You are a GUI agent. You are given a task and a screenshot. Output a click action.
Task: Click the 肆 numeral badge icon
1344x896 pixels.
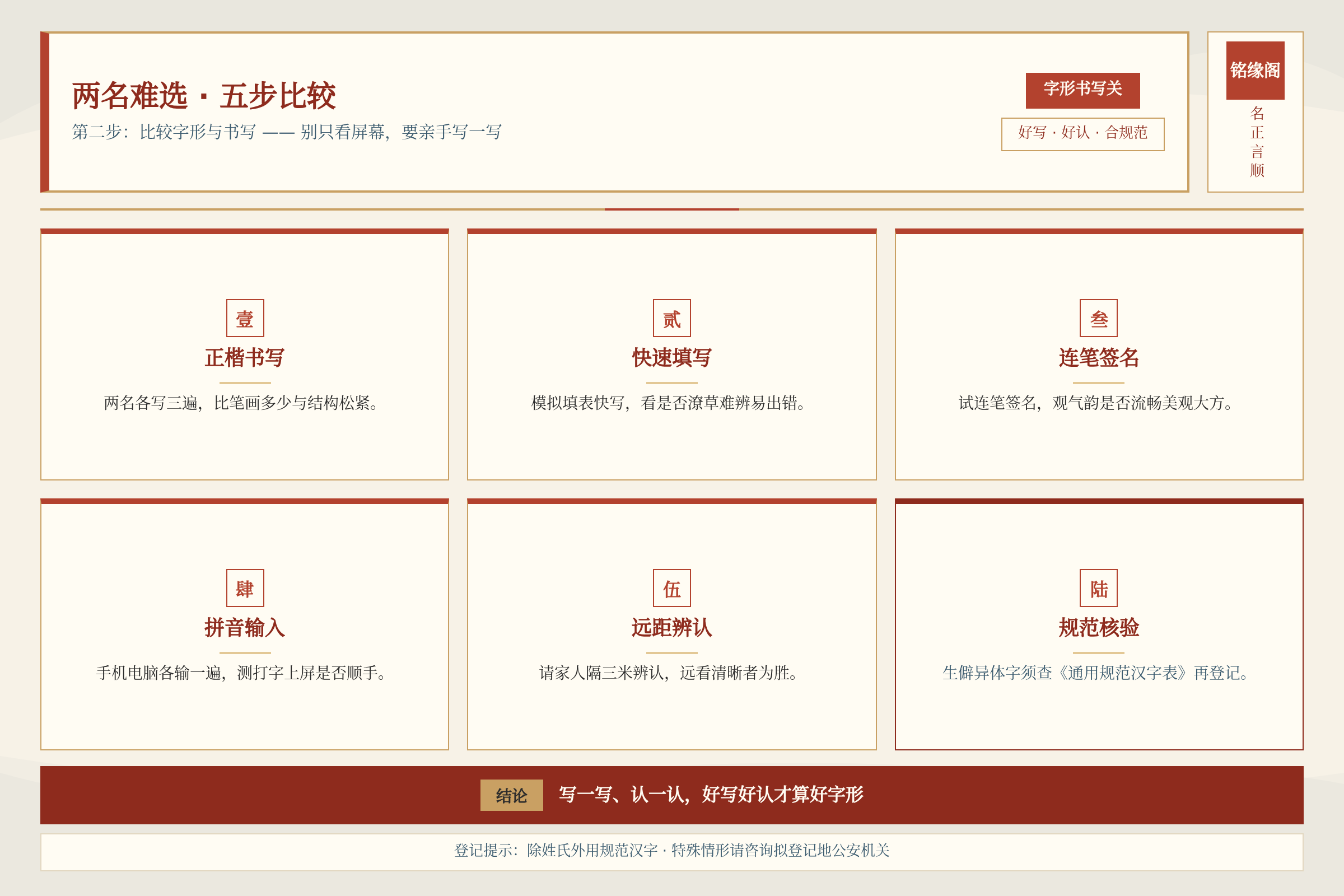245,587
